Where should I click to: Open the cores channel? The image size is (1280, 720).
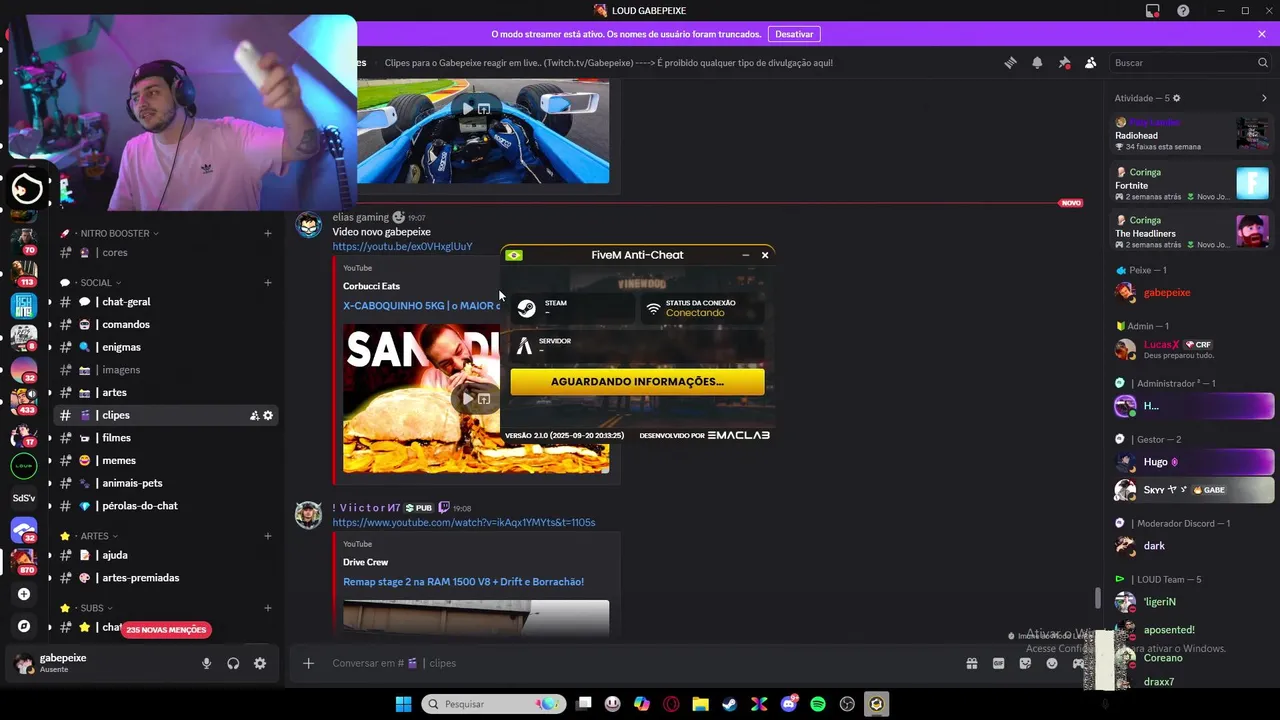[x=165, y=253]
